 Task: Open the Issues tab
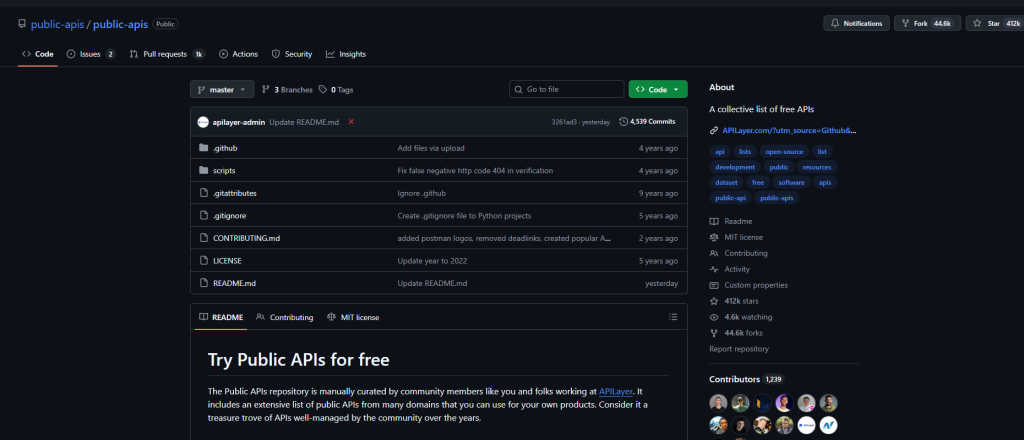pos(91,54)
